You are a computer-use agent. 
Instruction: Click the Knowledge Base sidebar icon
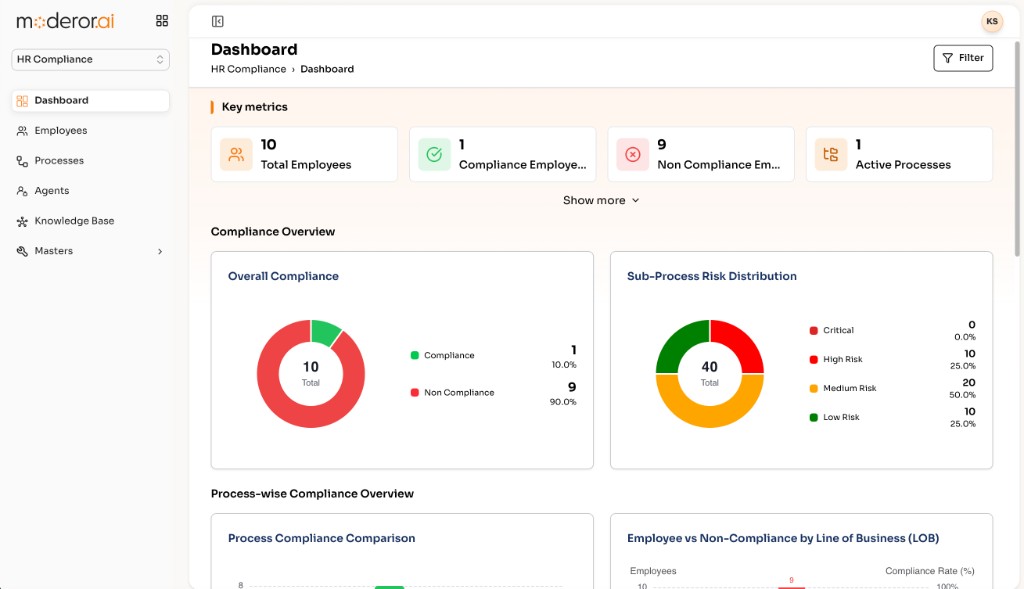point(22,221)
